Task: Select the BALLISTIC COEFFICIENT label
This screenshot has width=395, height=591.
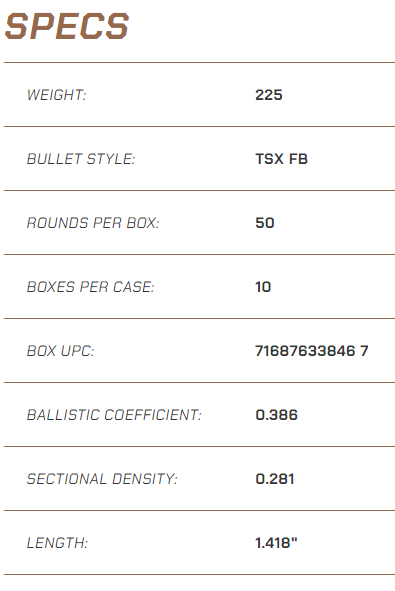Action: coord(114,415)
